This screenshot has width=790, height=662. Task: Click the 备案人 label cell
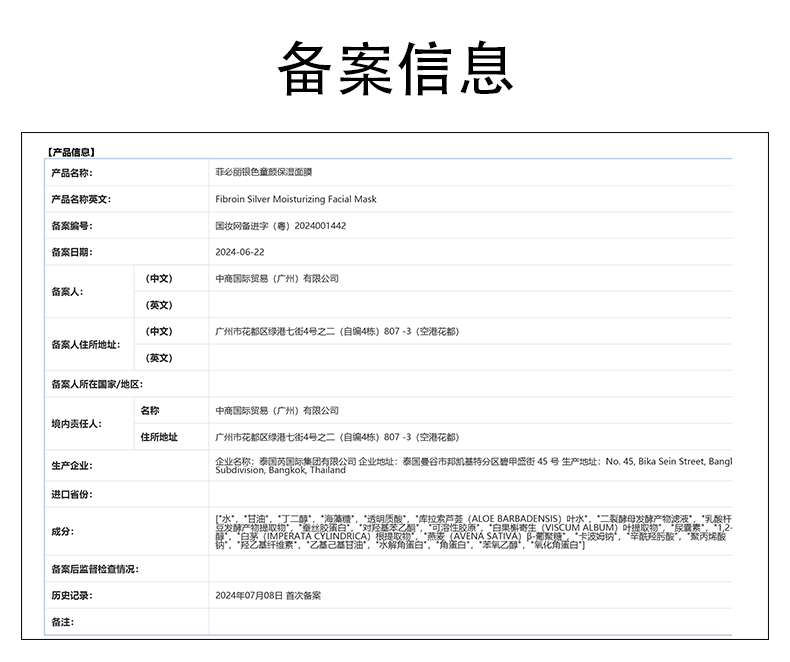(x=67, y=292)
